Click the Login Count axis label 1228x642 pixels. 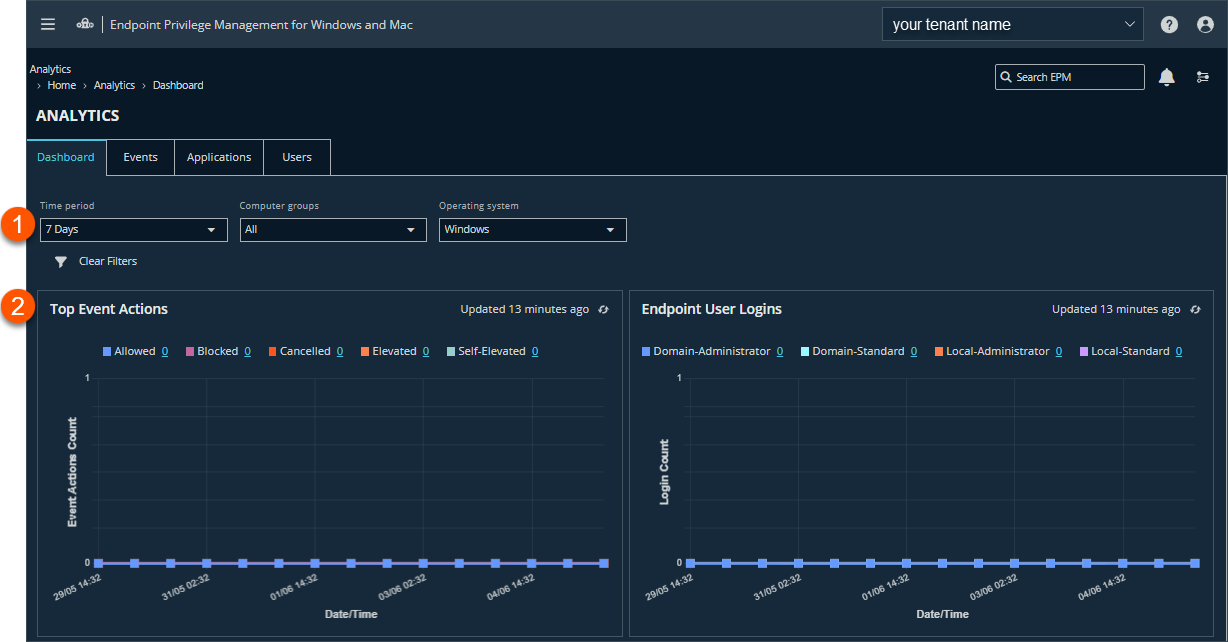(665, 472)
